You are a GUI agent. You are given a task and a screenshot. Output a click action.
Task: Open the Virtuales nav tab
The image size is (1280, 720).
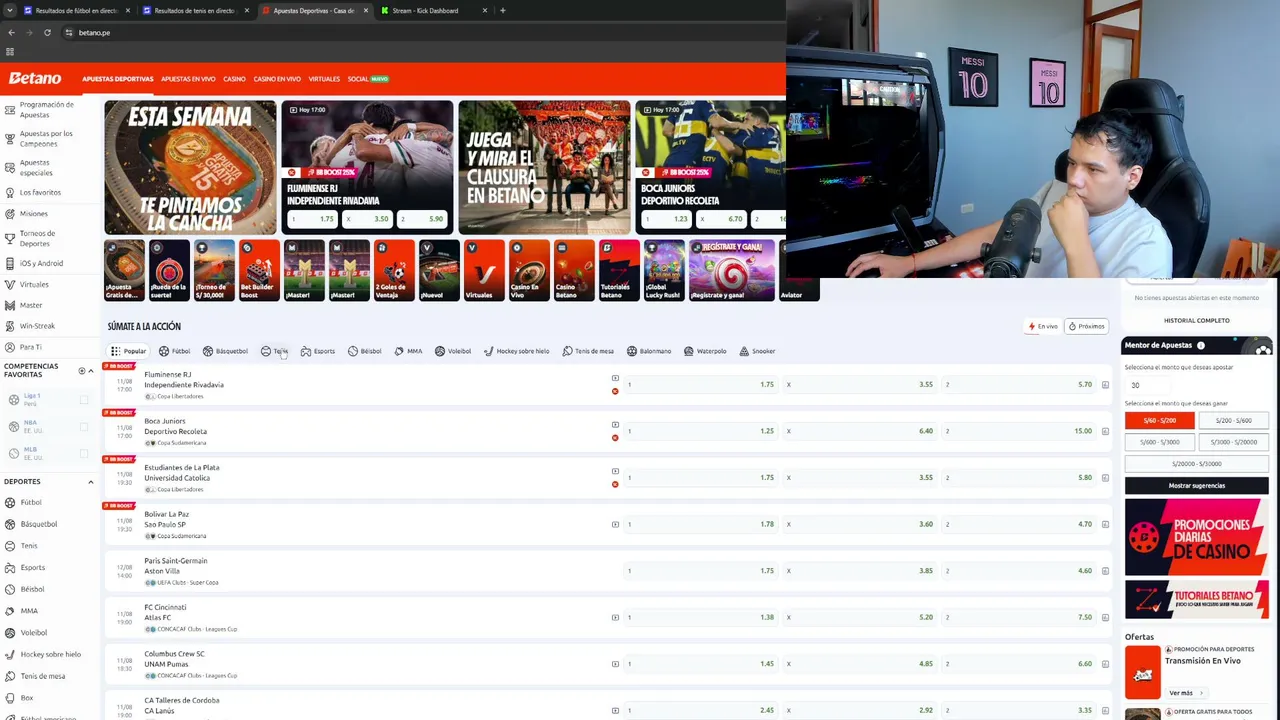(324, 79)
